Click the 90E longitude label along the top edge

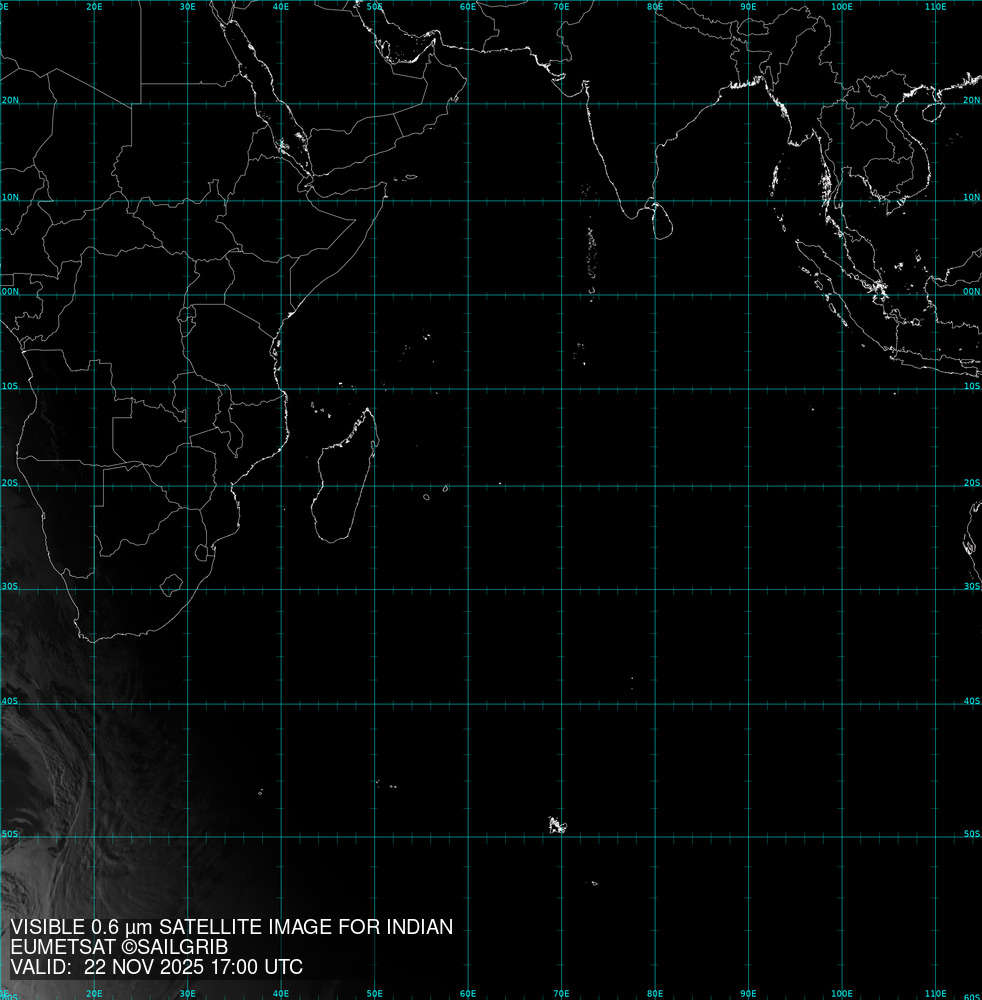pyautogui.click(x=748, y=6)
